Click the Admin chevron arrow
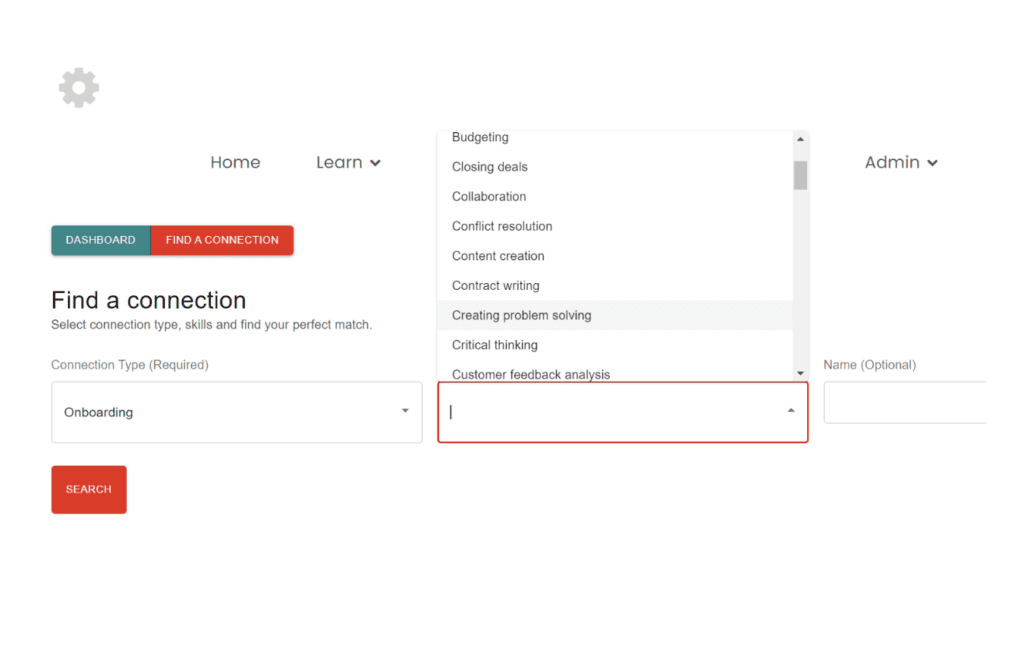 pos(933,163)
